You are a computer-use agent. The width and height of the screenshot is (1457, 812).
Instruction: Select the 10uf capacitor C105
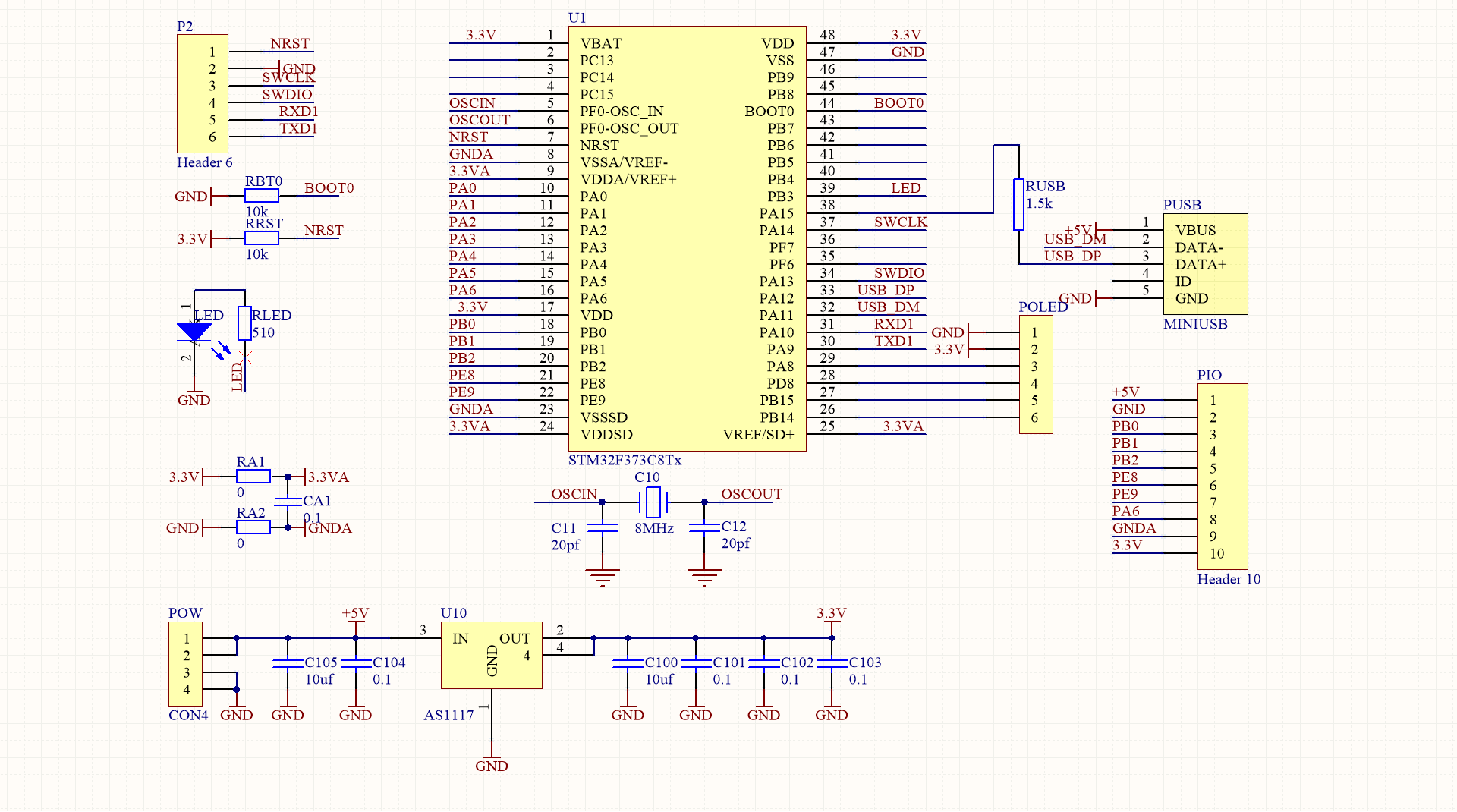click(x=287, y=665)
